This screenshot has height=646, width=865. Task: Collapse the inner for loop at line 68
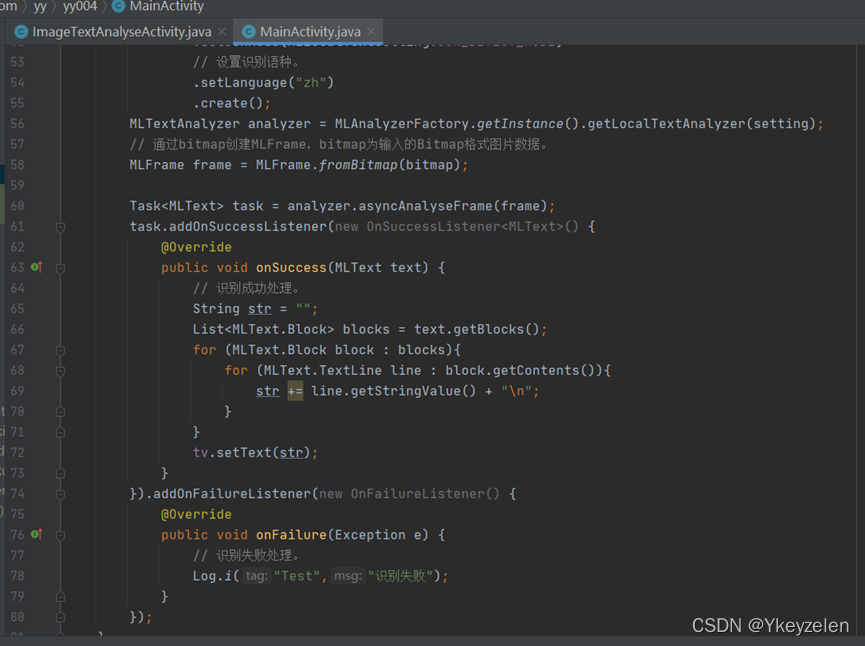[x=61, y=371]
